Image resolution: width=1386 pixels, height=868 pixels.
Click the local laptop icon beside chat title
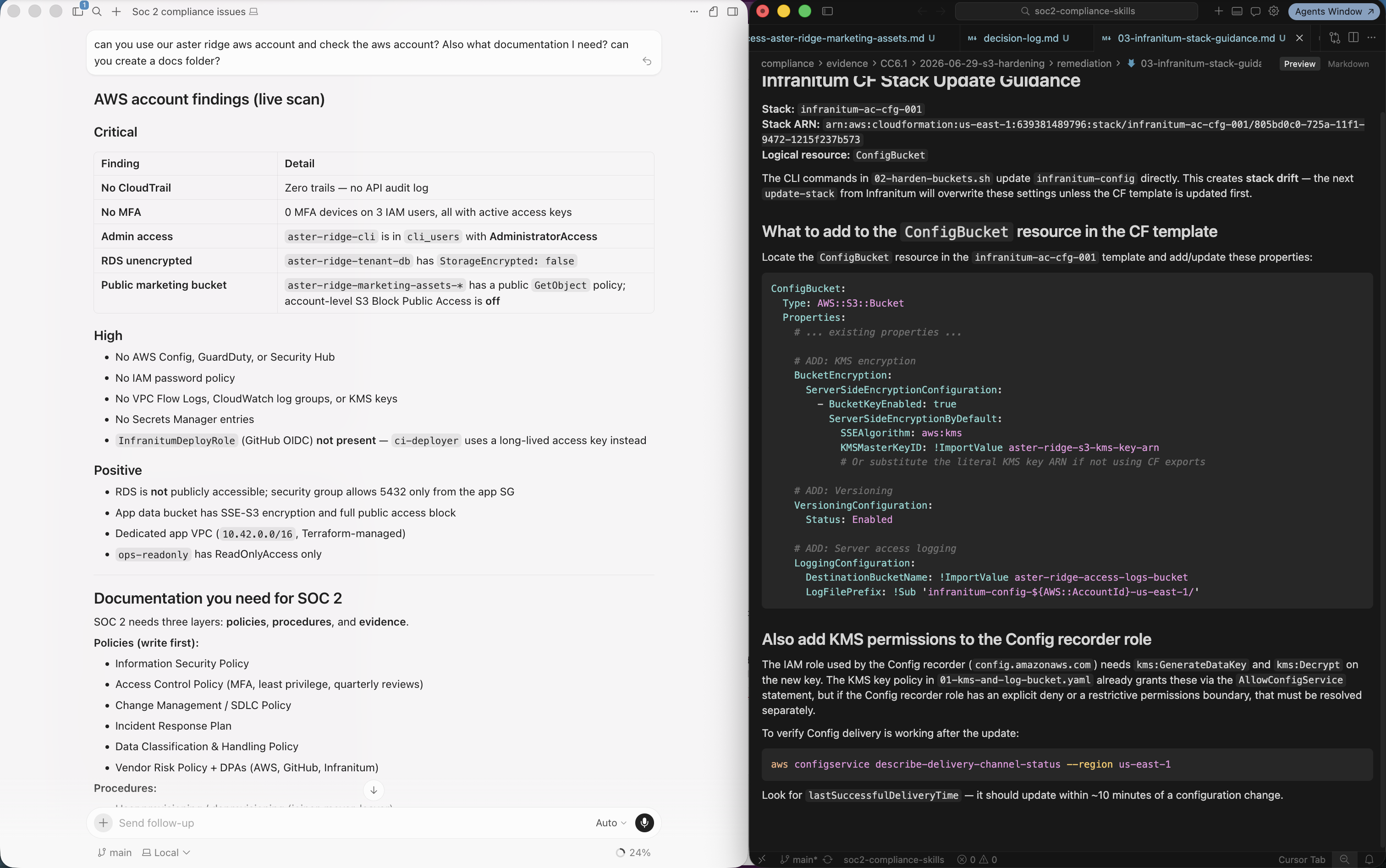click(x=253, y=11)
